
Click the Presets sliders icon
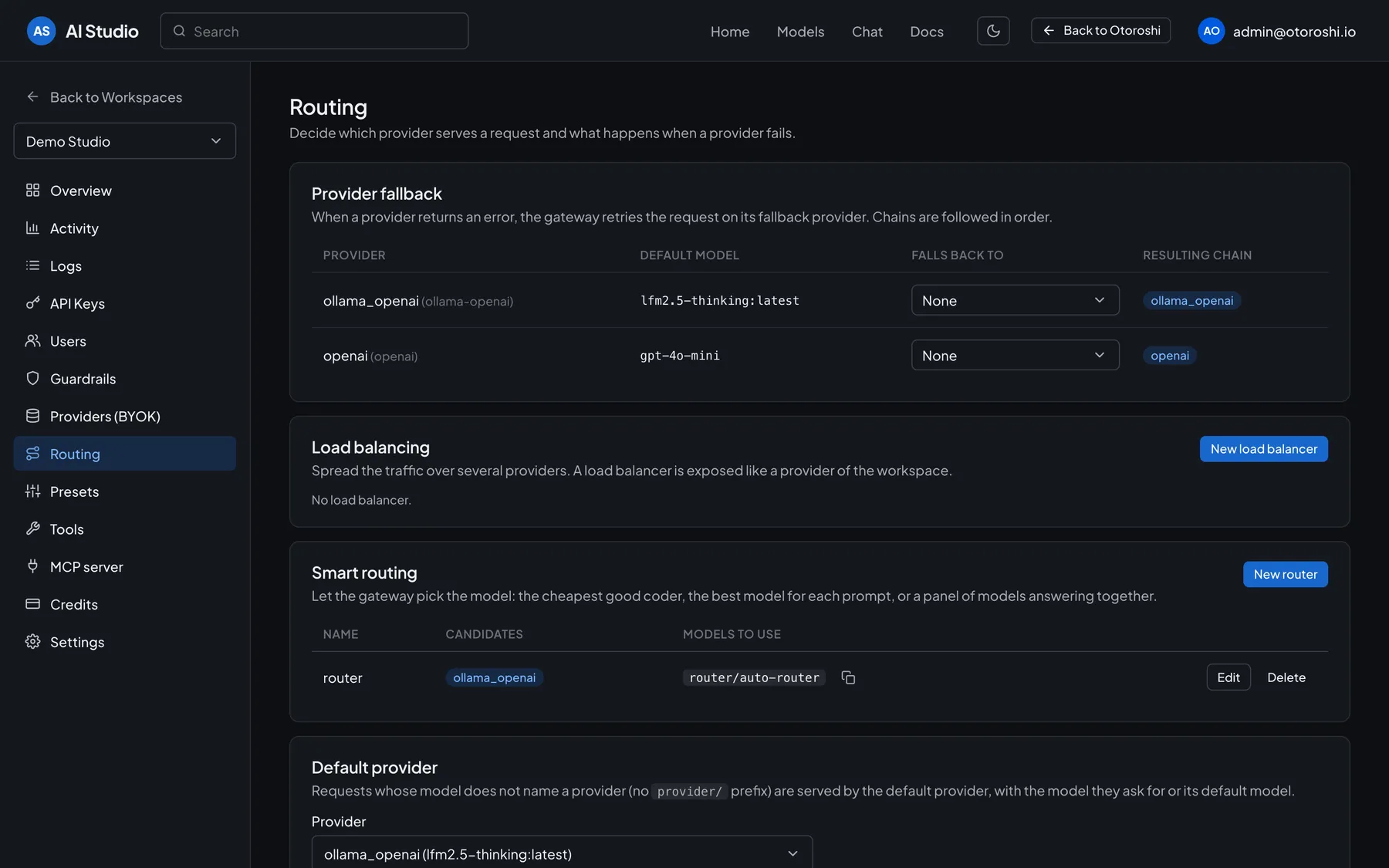coord(32,491)
